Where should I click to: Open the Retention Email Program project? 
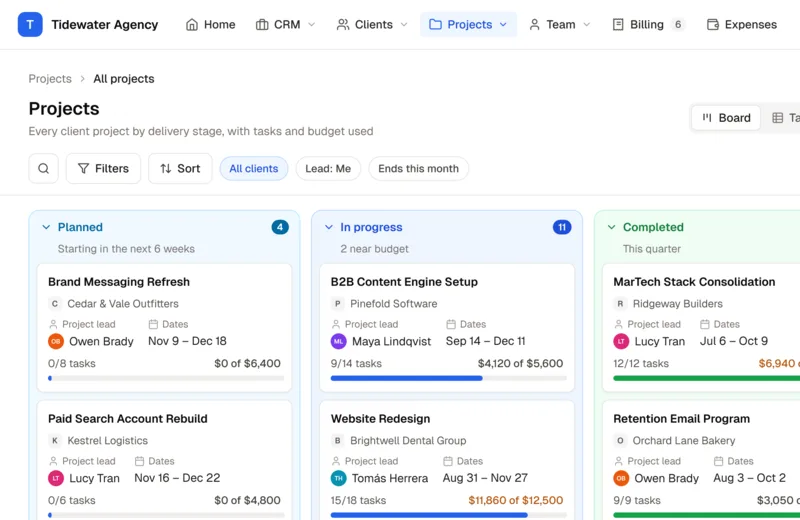point(682,419)
